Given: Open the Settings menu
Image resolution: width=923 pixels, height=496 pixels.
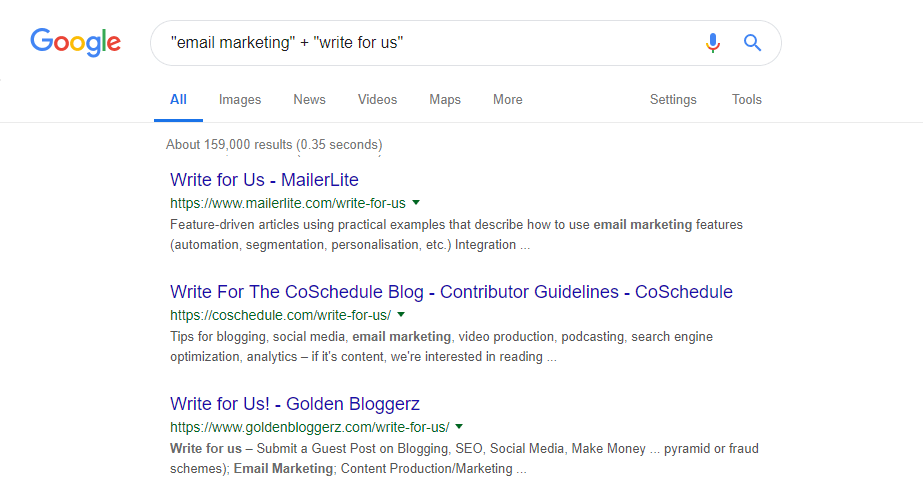Looking at the screenshot, I should pyautogui.click(x=673, y=100).
